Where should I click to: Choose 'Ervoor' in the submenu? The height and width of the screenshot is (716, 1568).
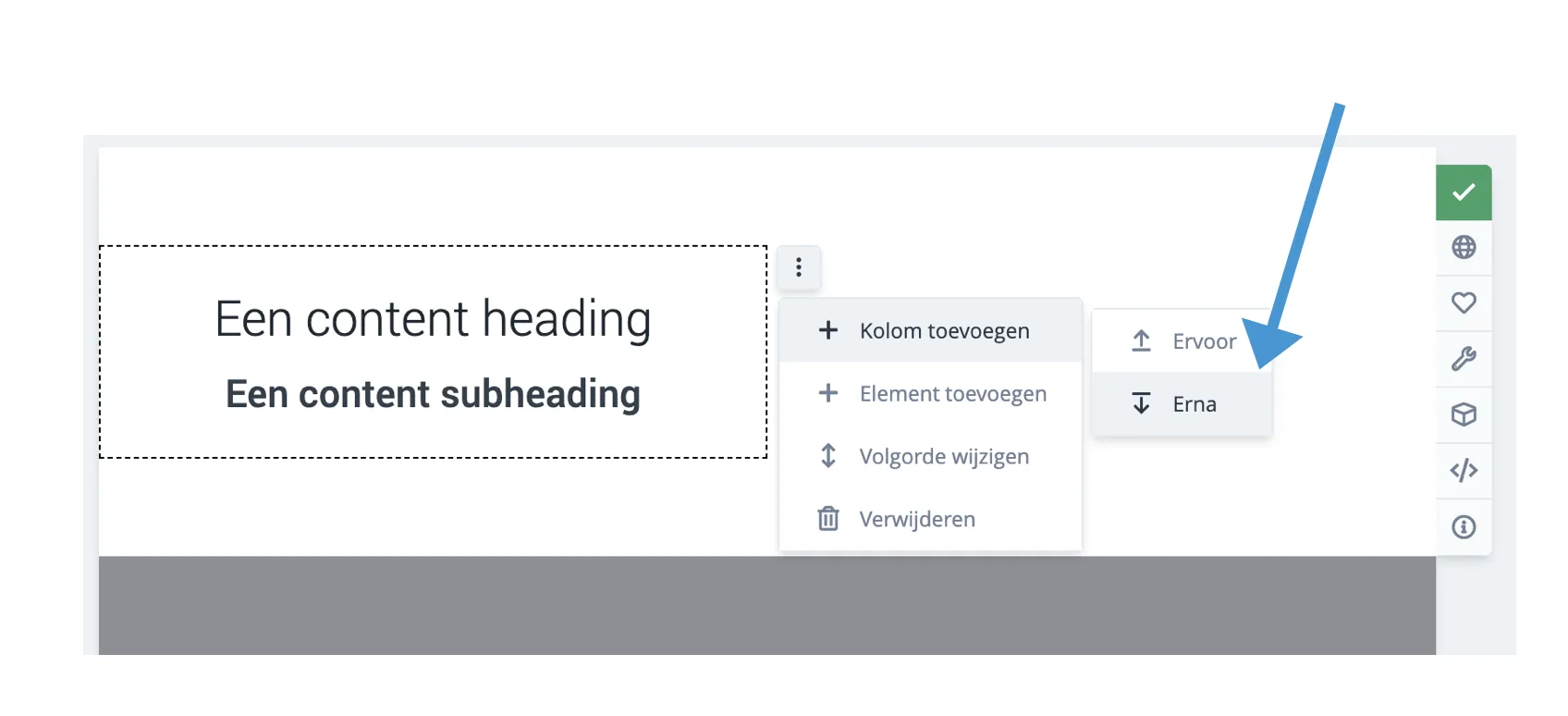click(1205, 340)
